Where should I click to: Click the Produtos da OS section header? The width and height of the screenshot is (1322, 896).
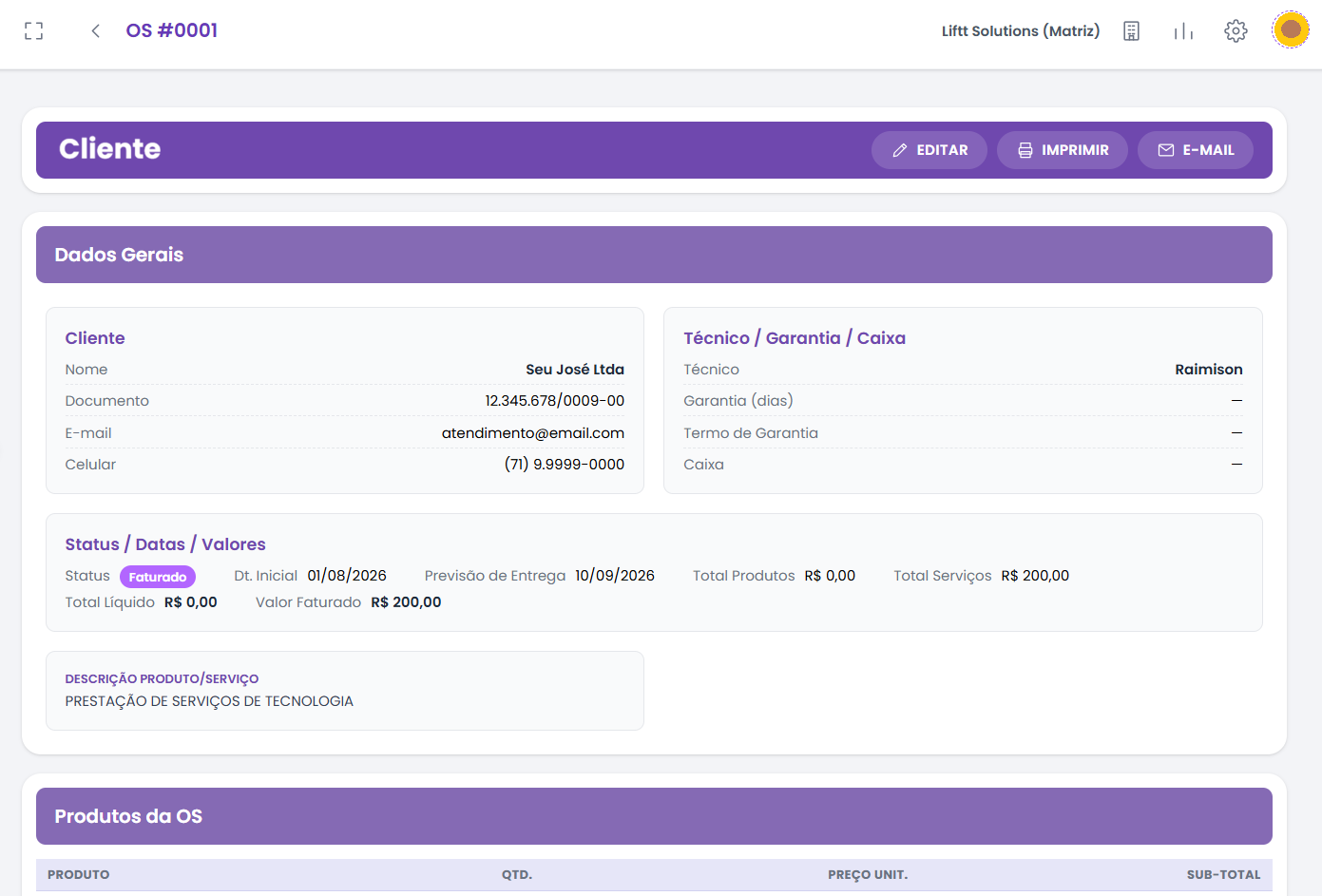tap(654, 816)
